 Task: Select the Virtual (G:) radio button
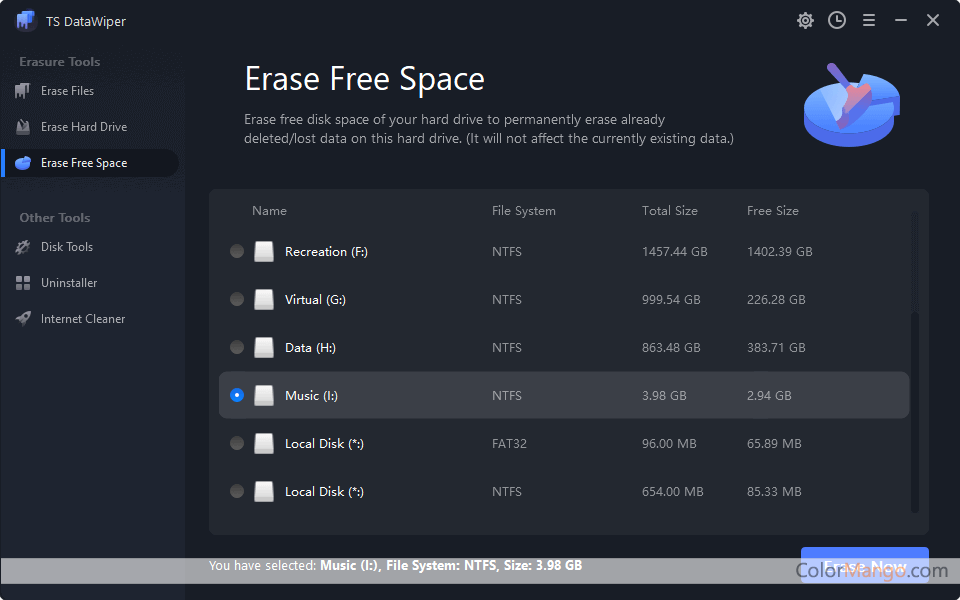pos(237,300)
